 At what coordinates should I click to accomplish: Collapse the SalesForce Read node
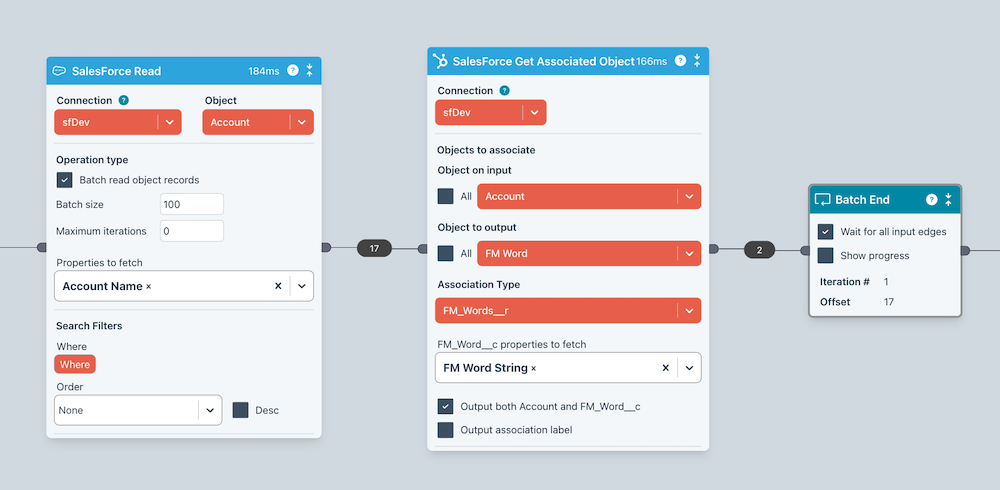pos(309,70)
